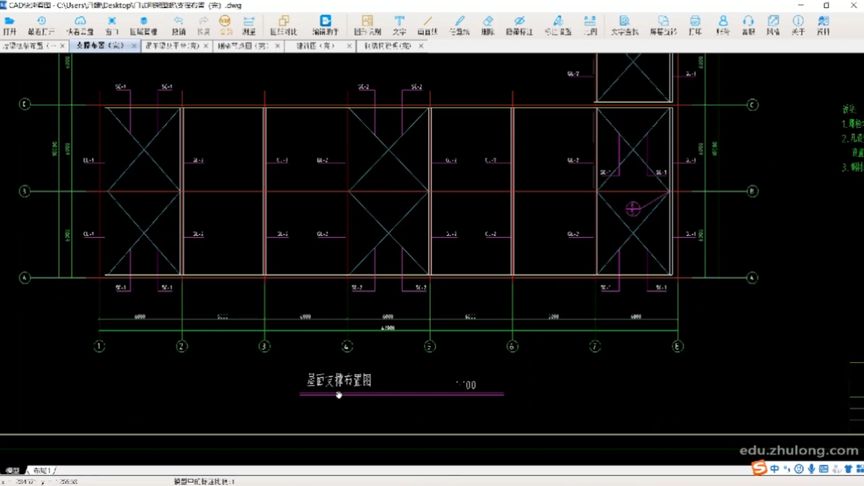Open the About info icon
This screenshot has height=486, width=864.
coord(798,25)
